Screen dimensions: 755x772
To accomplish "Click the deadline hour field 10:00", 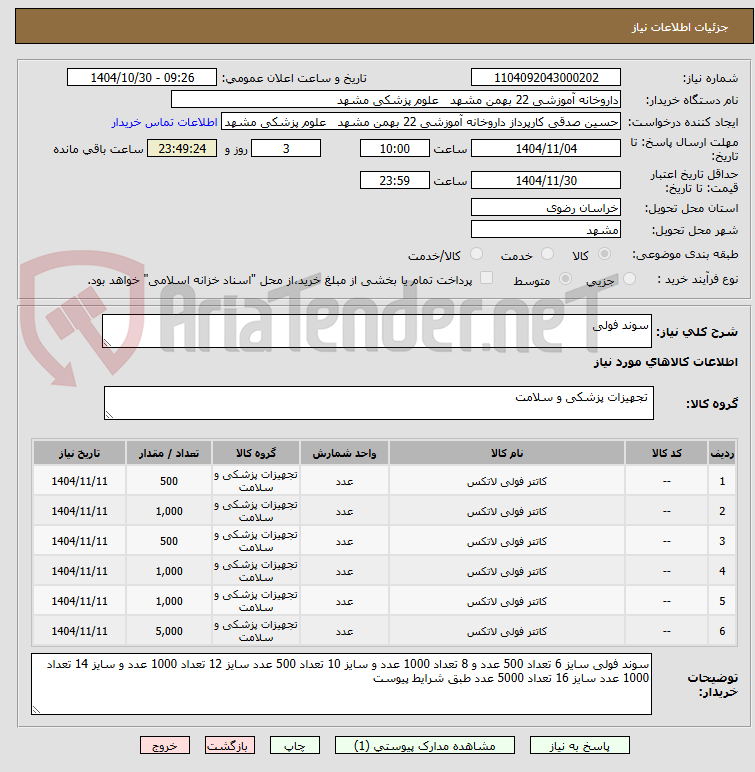I will pos(394,148).
